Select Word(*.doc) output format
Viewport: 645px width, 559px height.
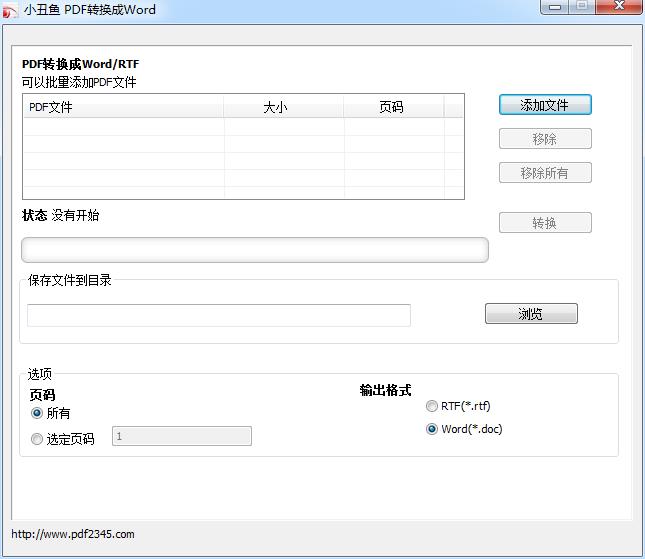432,429
